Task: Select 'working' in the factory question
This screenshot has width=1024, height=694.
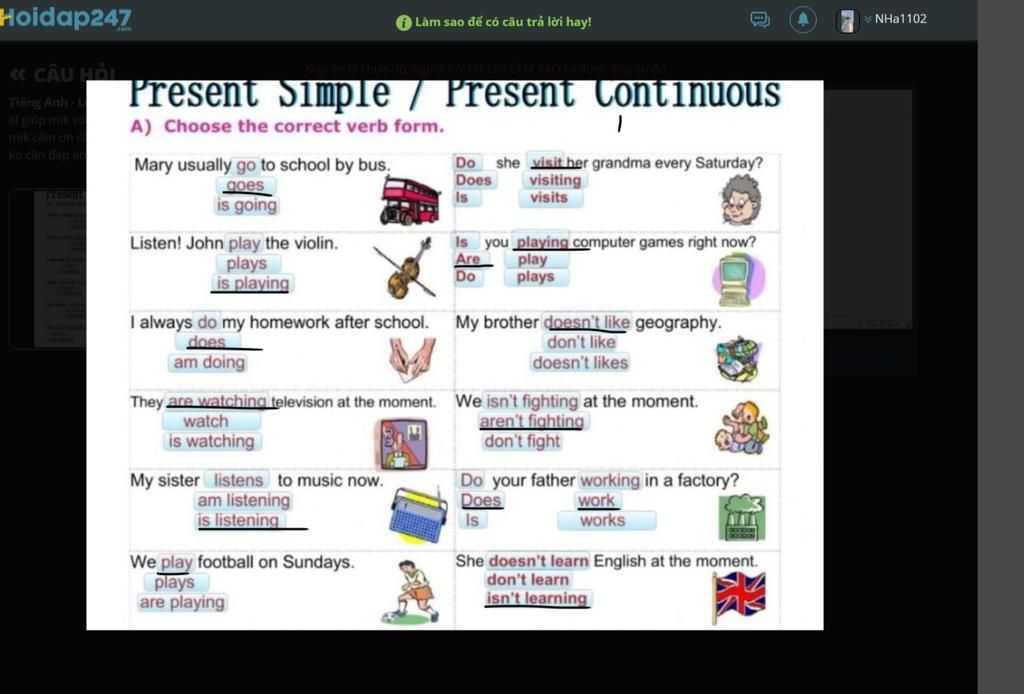Action: (x=610, y=480)
